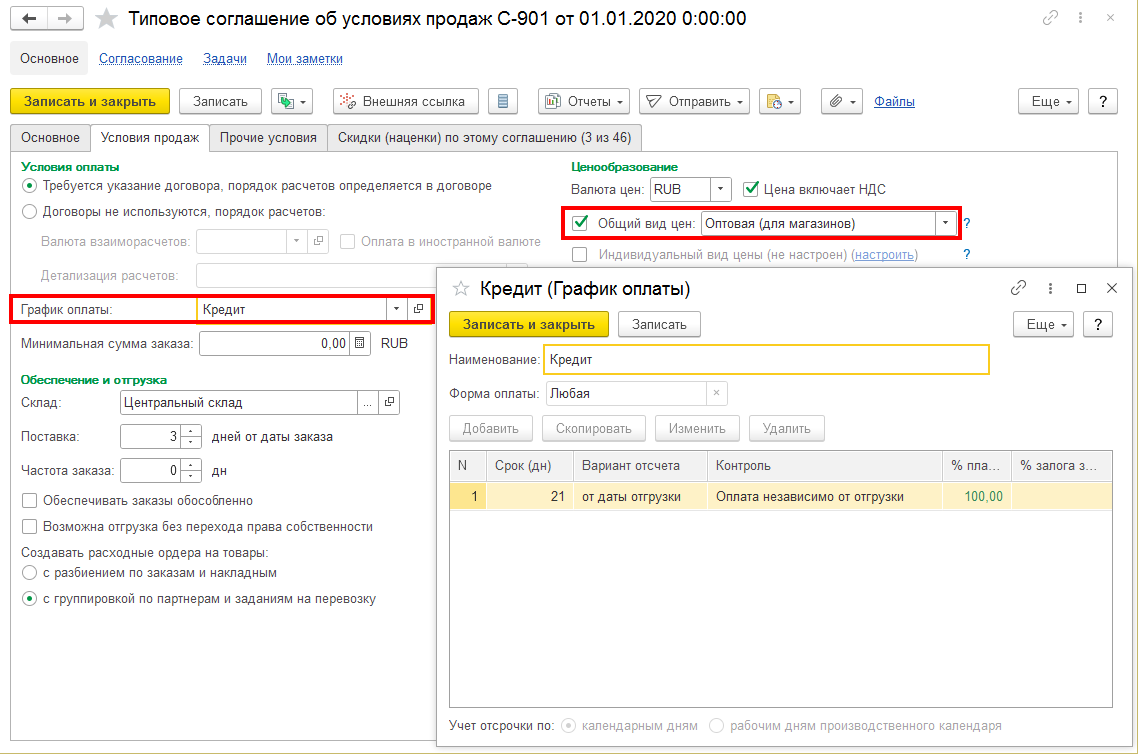This screenshot has height=754, width=1138.
Task: Open the Центральный склад warehouse form icon
Action: click(x=389, y=403)
